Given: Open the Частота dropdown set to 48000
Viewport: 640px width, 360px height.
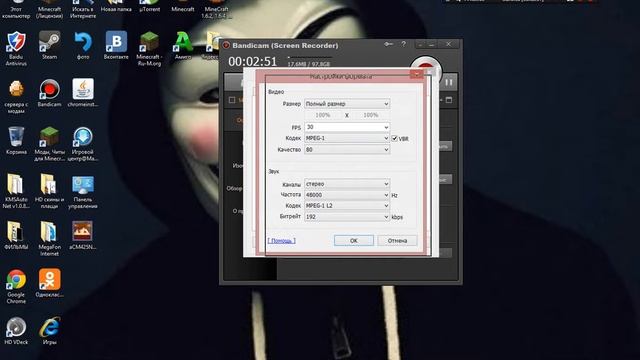Looking at the screenshot, I should click(x=347, y=195).
